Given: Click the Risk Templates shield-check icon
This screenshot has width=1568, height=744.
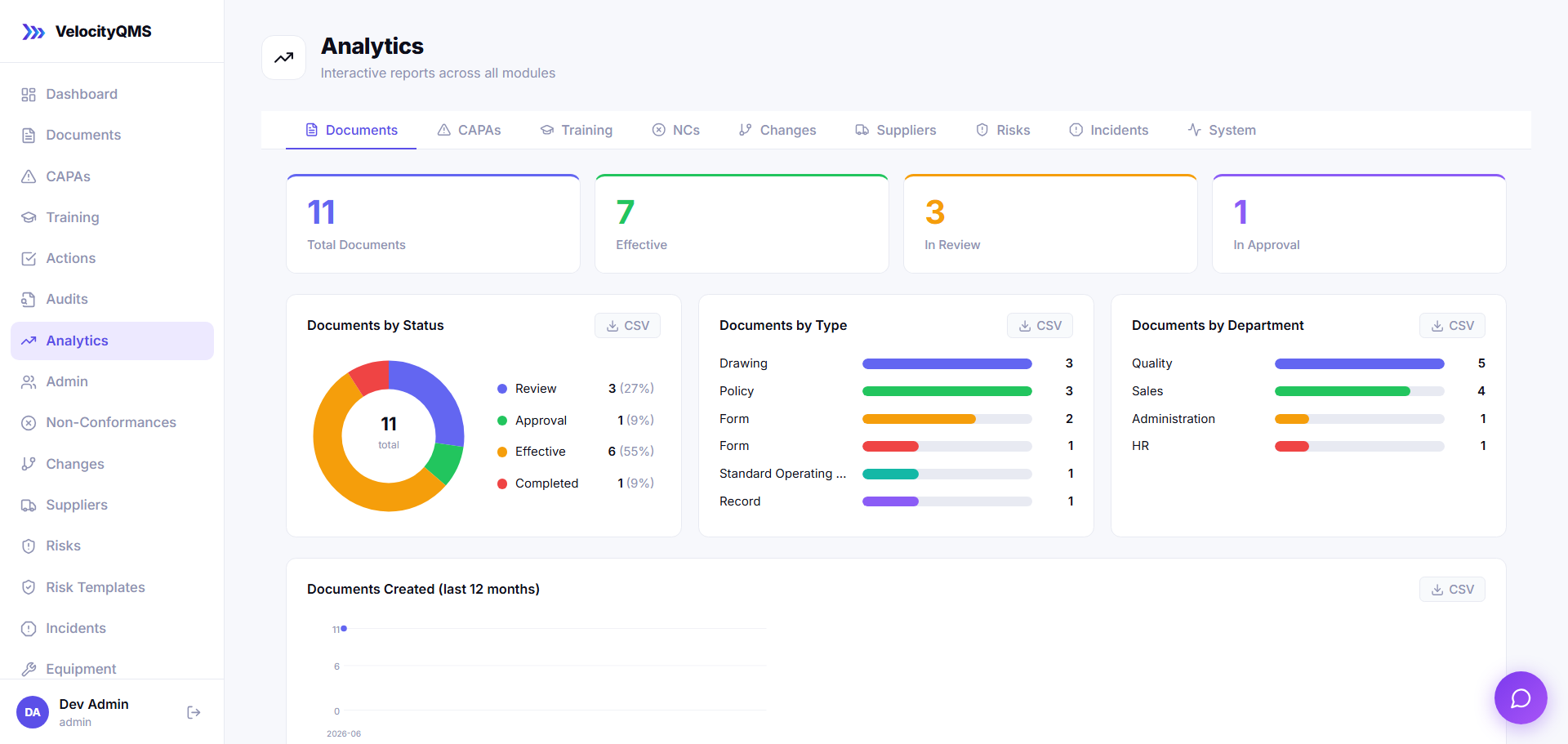Looking at the screenshot, I should tap(29, 587).
